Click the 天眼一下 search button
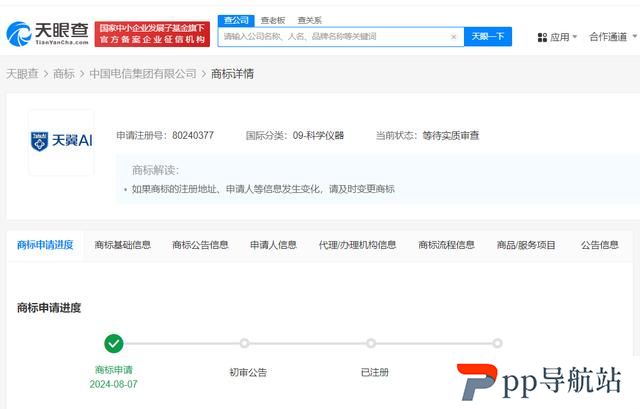 (x=488, y=37)
